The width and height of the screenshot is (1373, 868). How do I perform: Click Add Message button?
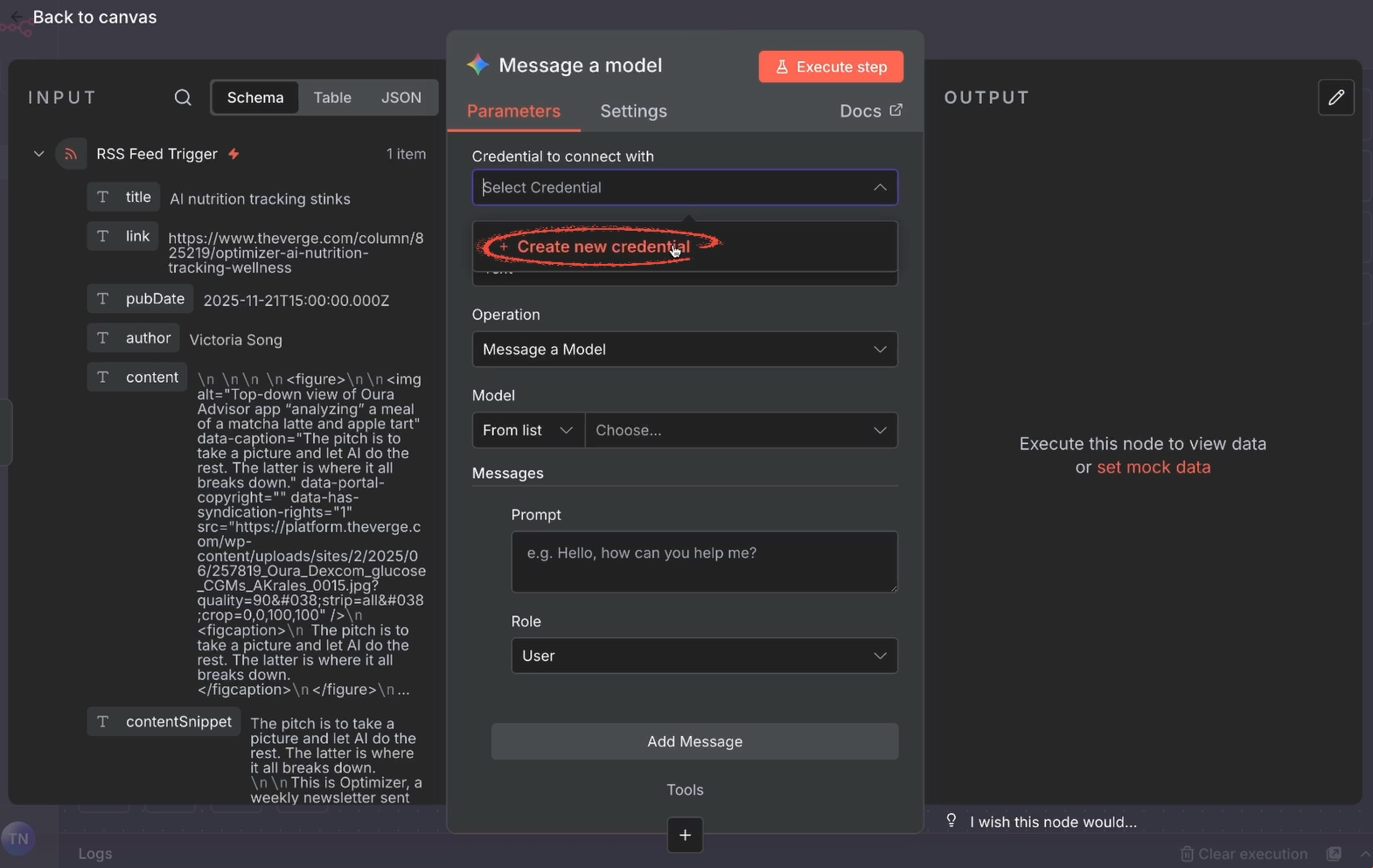tap(694, 741)
